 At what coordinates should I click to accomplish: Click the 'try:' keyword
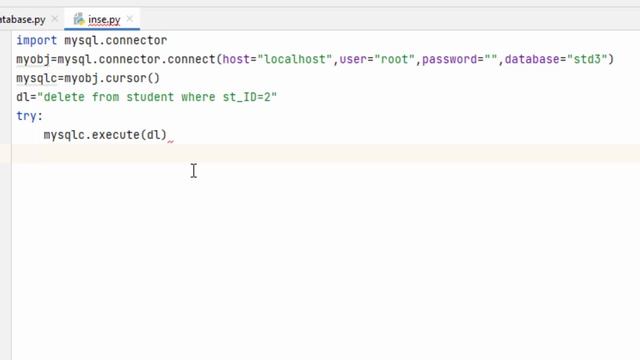[29, 116]
